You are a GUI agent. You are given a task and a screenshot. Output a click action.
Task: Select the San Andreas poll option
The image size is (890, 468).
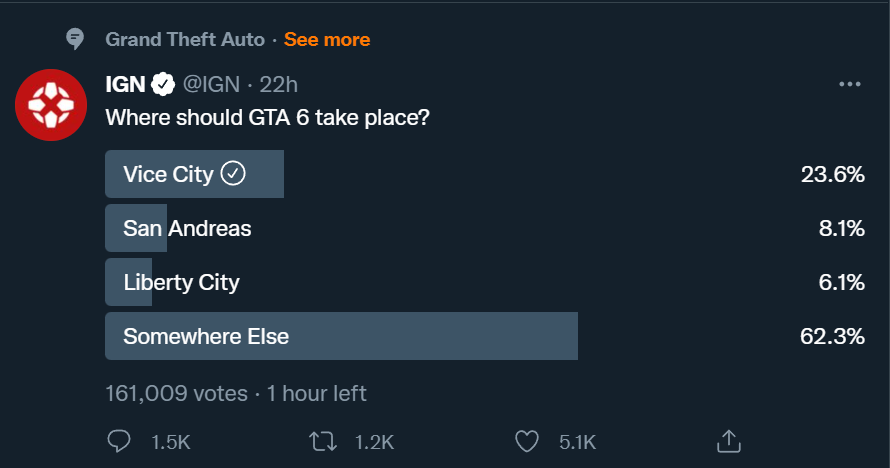pyautogui.click(x=187, y=229)
